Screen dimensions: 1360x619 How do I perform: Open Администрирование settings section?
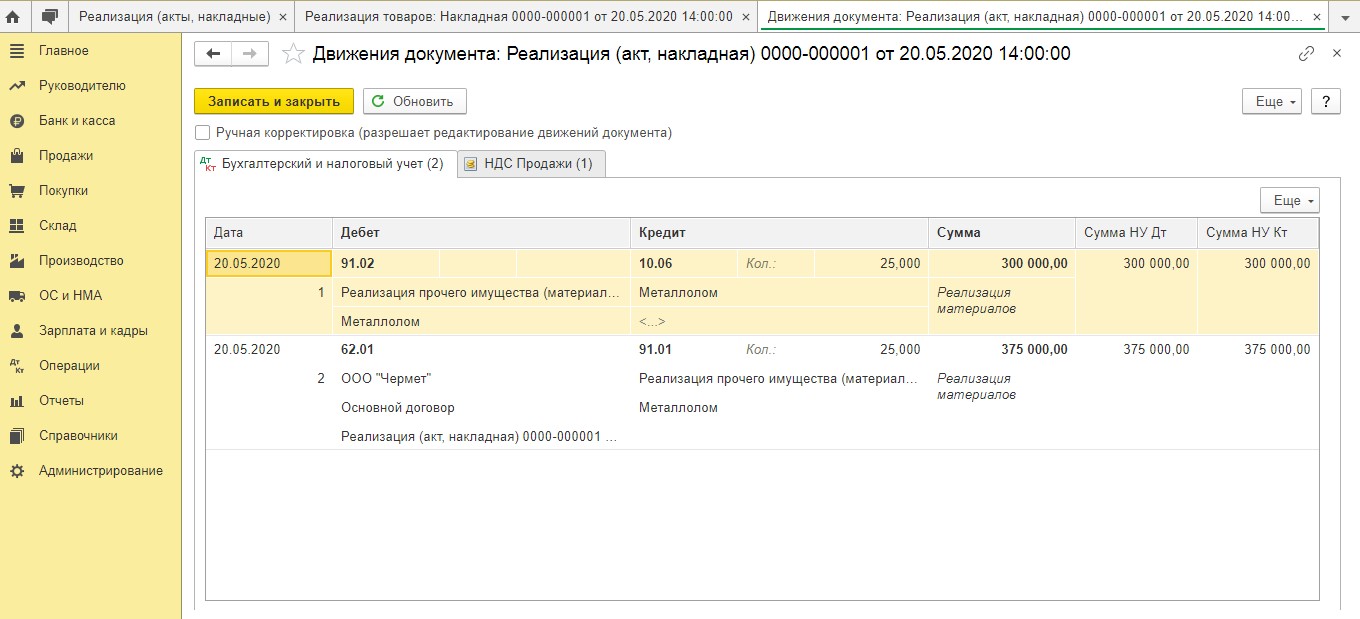[100, 471]
